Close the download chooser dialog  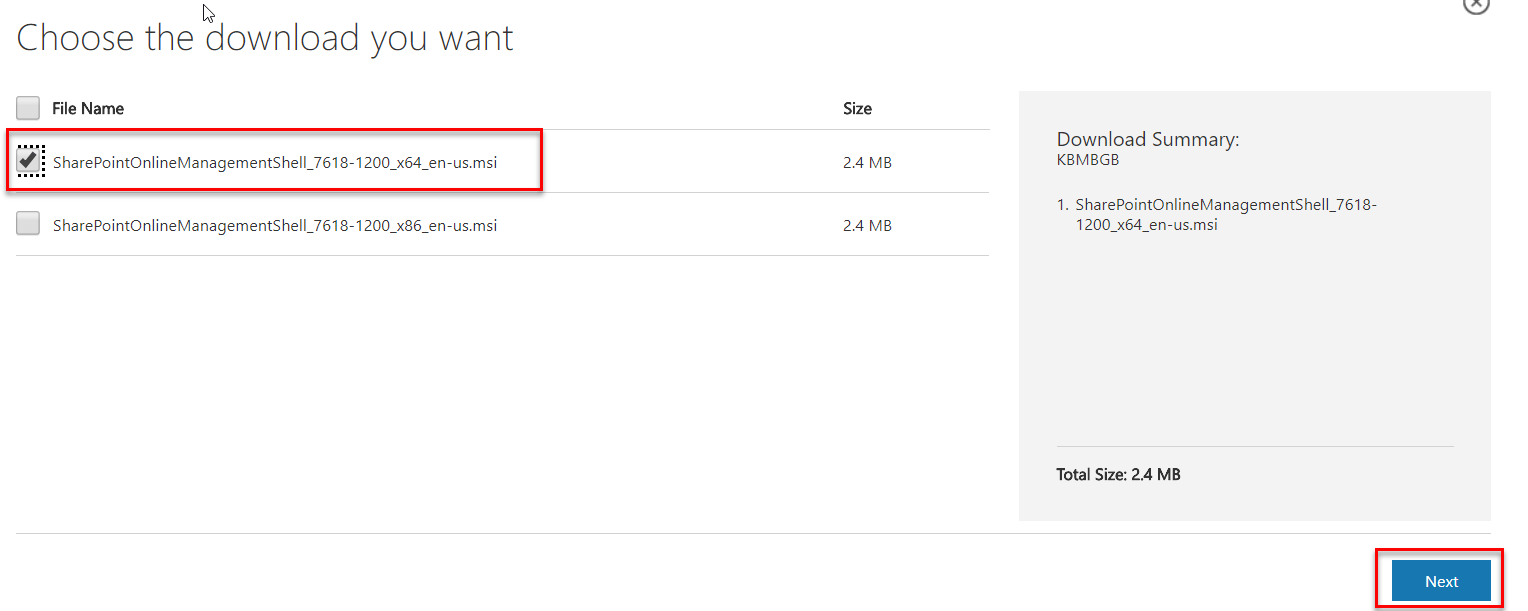[x=1477, y=5]
